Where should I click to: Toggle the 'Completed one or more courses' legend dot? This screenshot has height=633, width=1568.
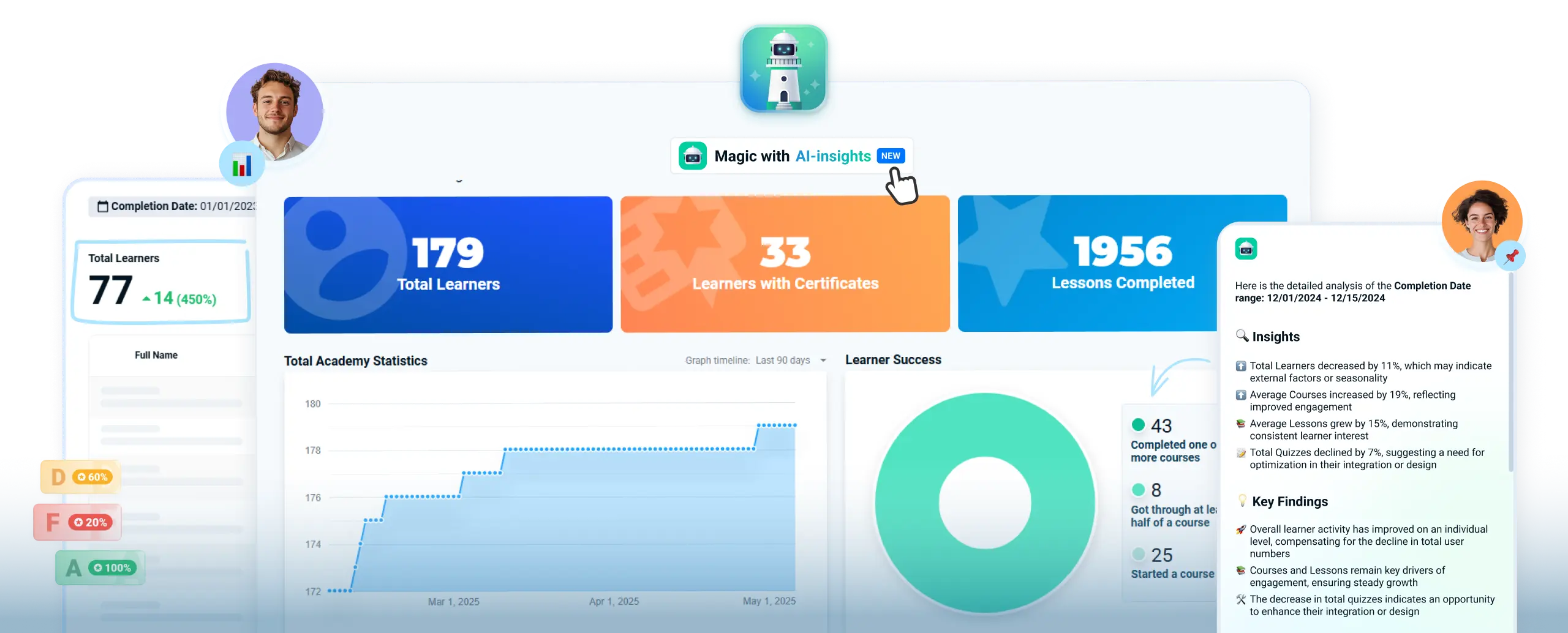(x=1138, y=425)
